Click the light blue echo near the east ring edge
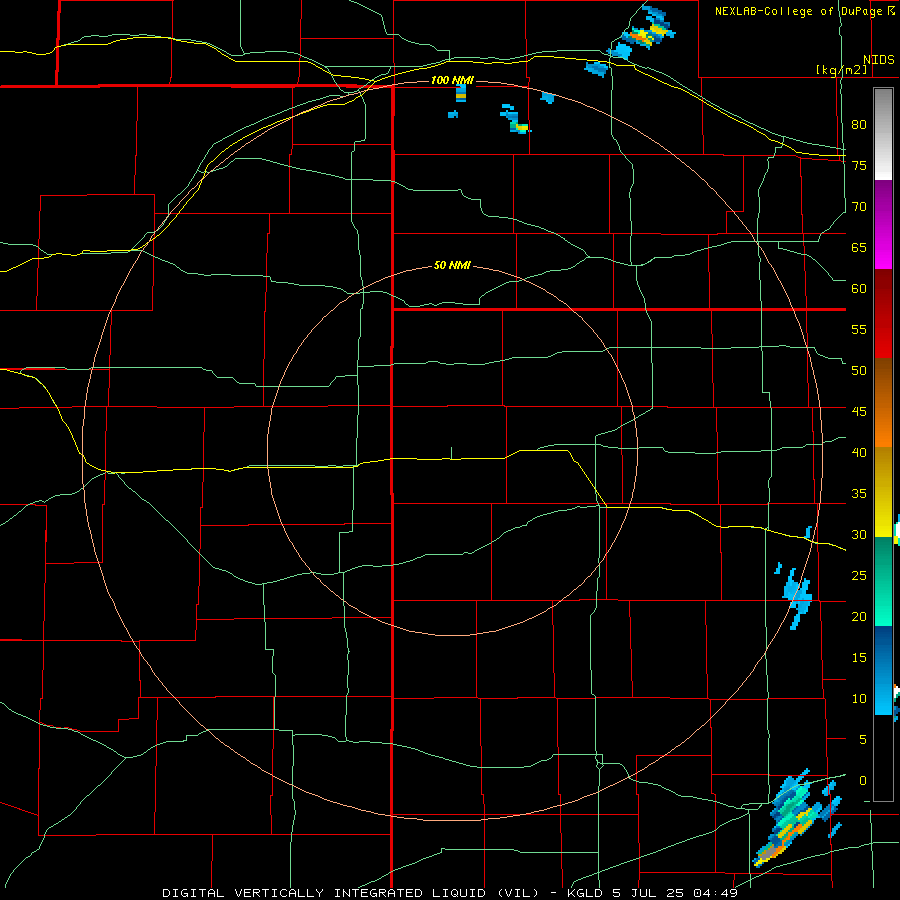 point(797,597)
